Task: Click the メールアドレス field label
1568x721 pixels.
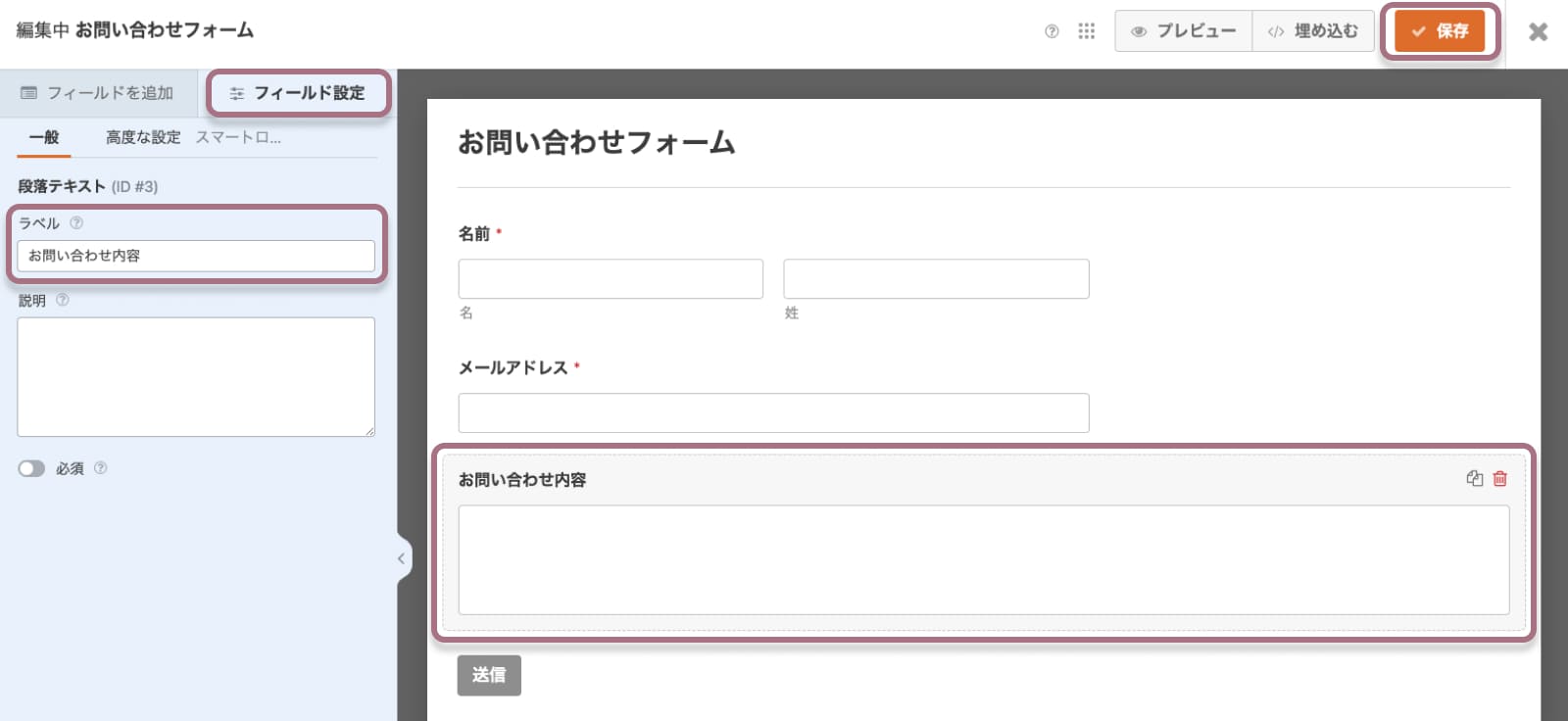Action: (514, 368)
